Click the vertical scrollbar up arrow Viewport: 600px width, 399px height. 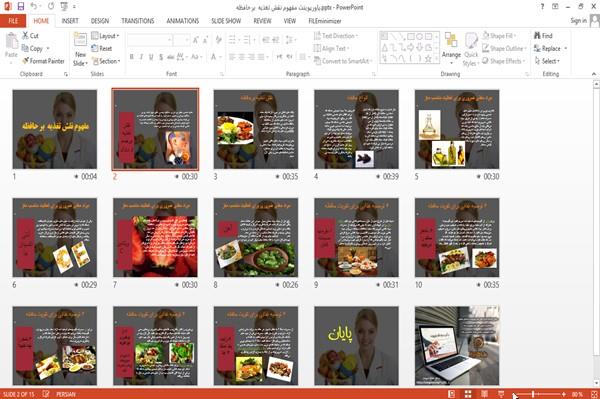pyautogui.click(x=596, y=84)
